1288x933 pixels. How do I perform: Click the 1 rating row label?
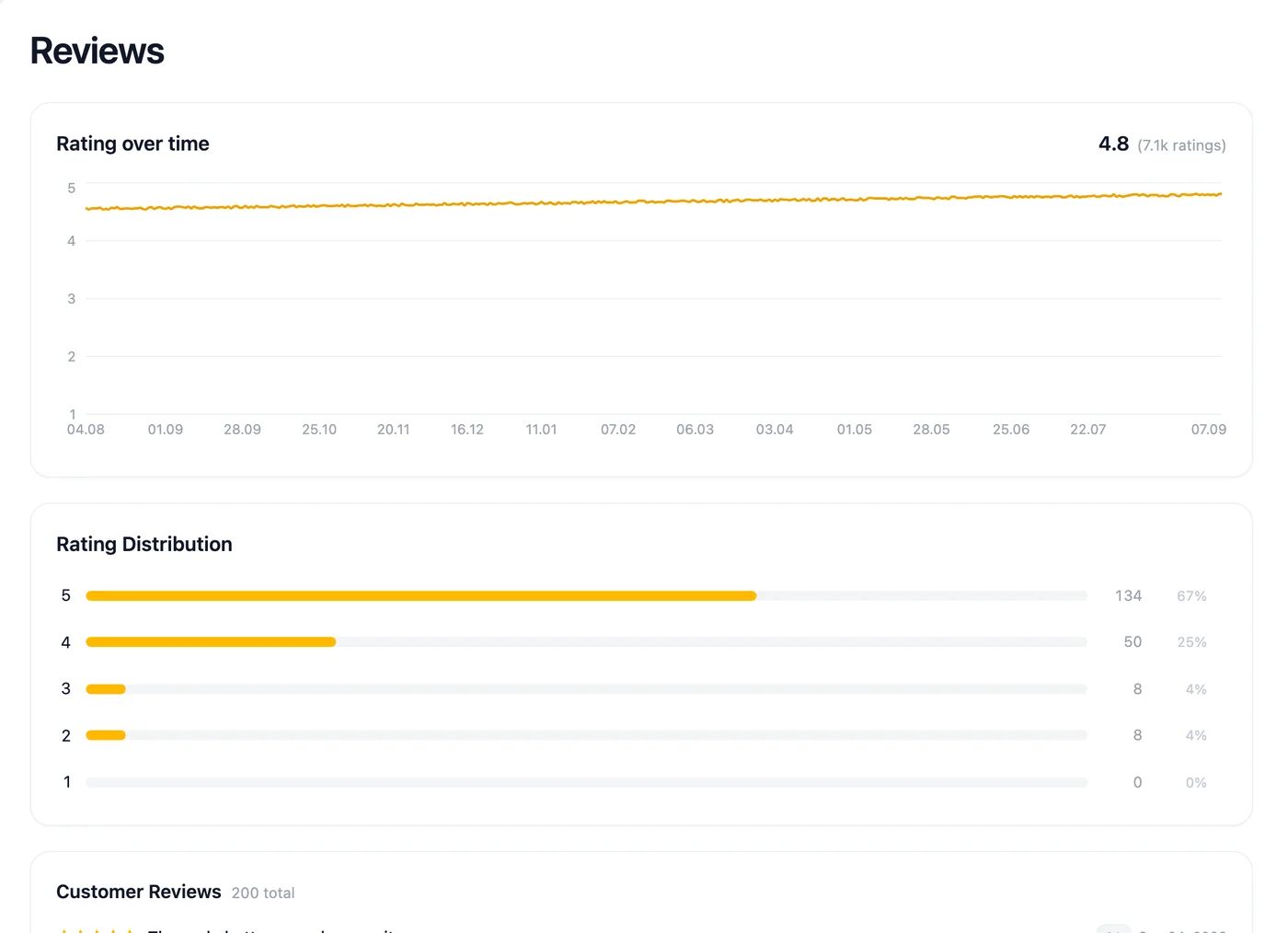[x=66, y=782]
